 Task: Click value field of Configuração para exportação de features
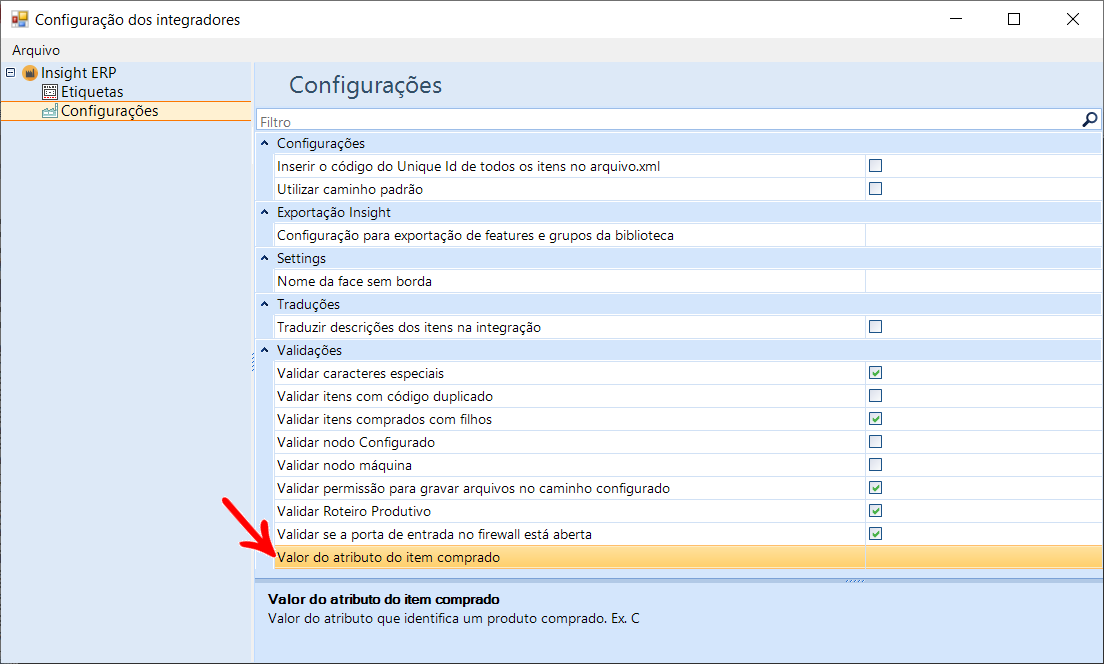click(984, 235)
